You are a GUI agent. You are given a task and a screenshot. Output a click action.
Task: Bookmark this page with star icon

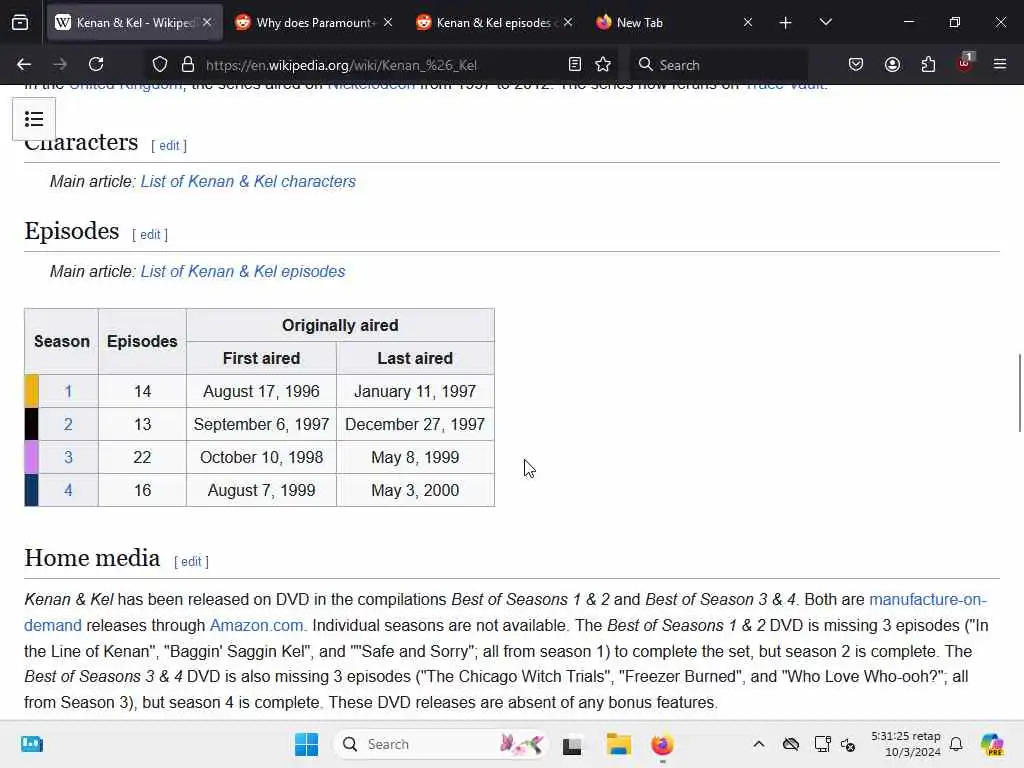click(603, 64)
